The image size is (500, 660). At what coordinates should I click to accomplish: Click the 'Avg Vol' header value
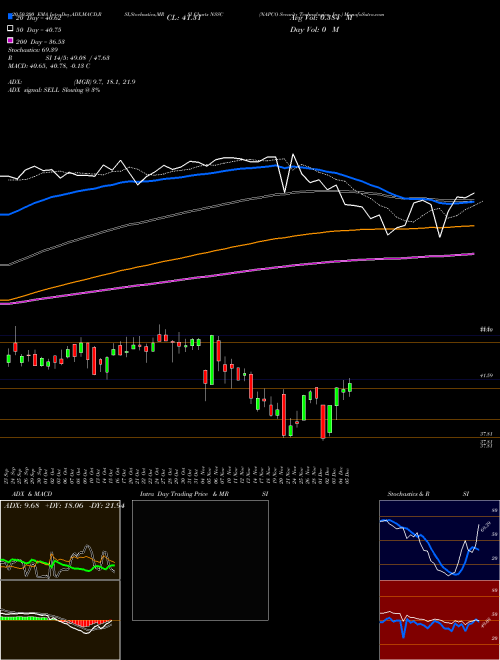[320, 18]
